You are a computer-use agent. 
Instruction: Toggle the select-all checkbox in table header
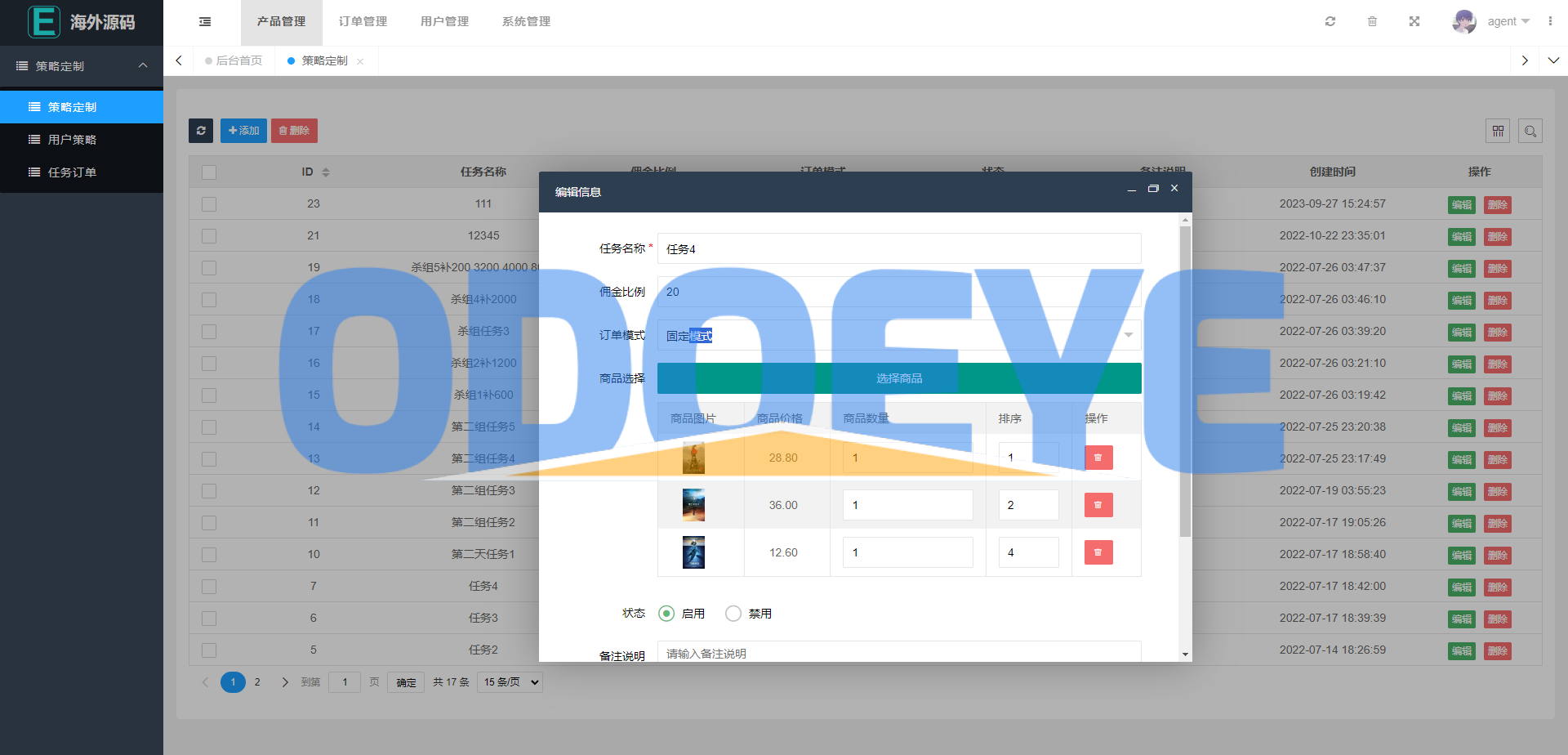[209, 172]
